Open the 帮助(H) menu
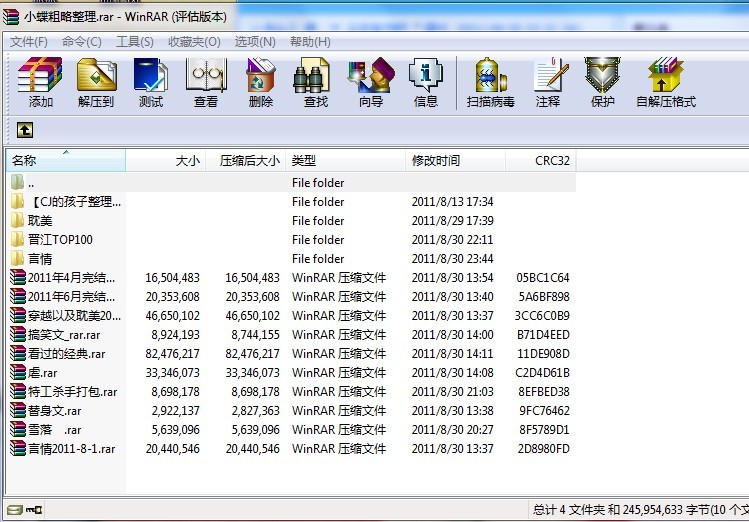The width and height of the screenshot is (749, 522). click(x=310, y=42)
